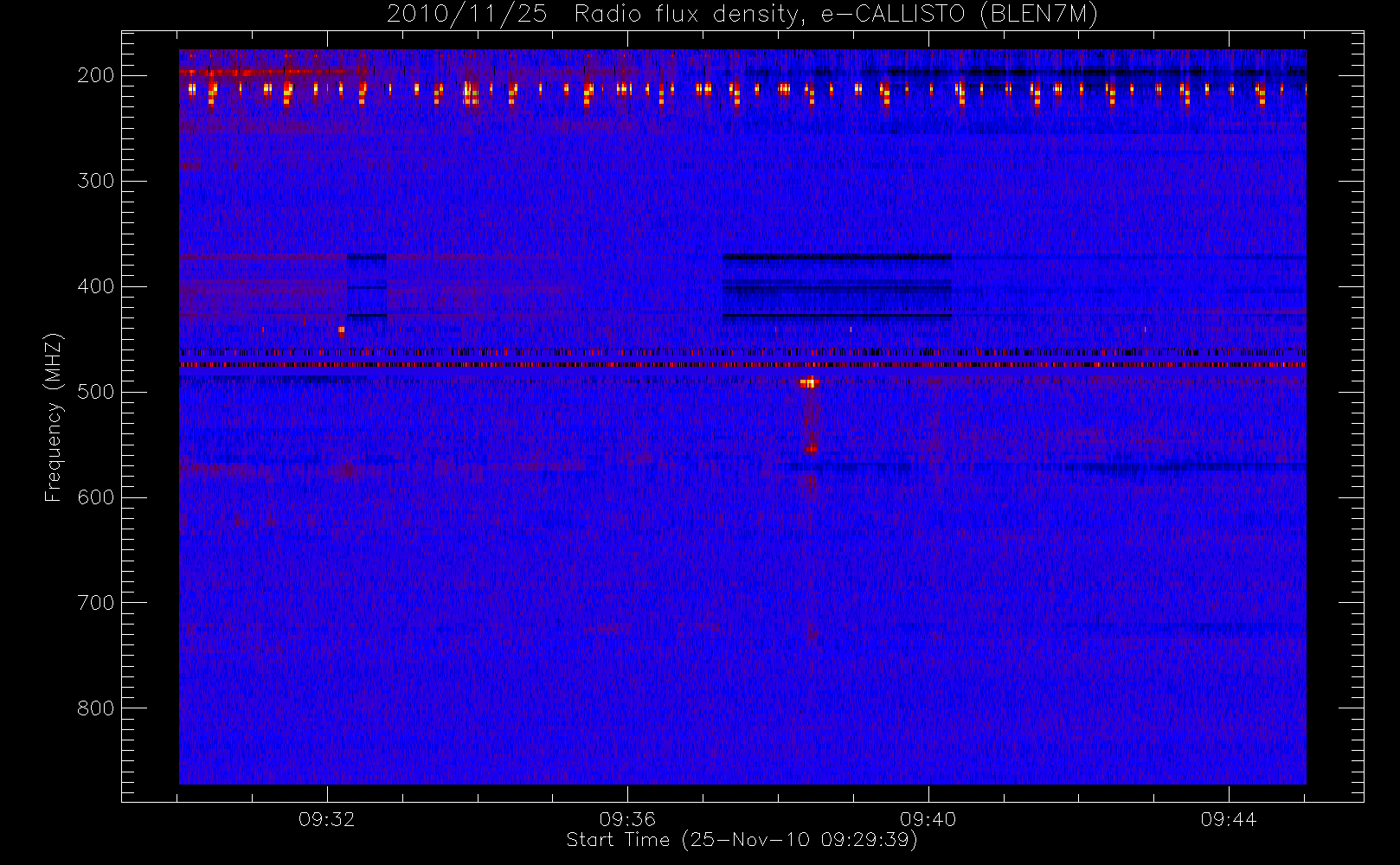Click the 'Start Time (25-Nov-10 09:29:39)' label

(742, 840)
